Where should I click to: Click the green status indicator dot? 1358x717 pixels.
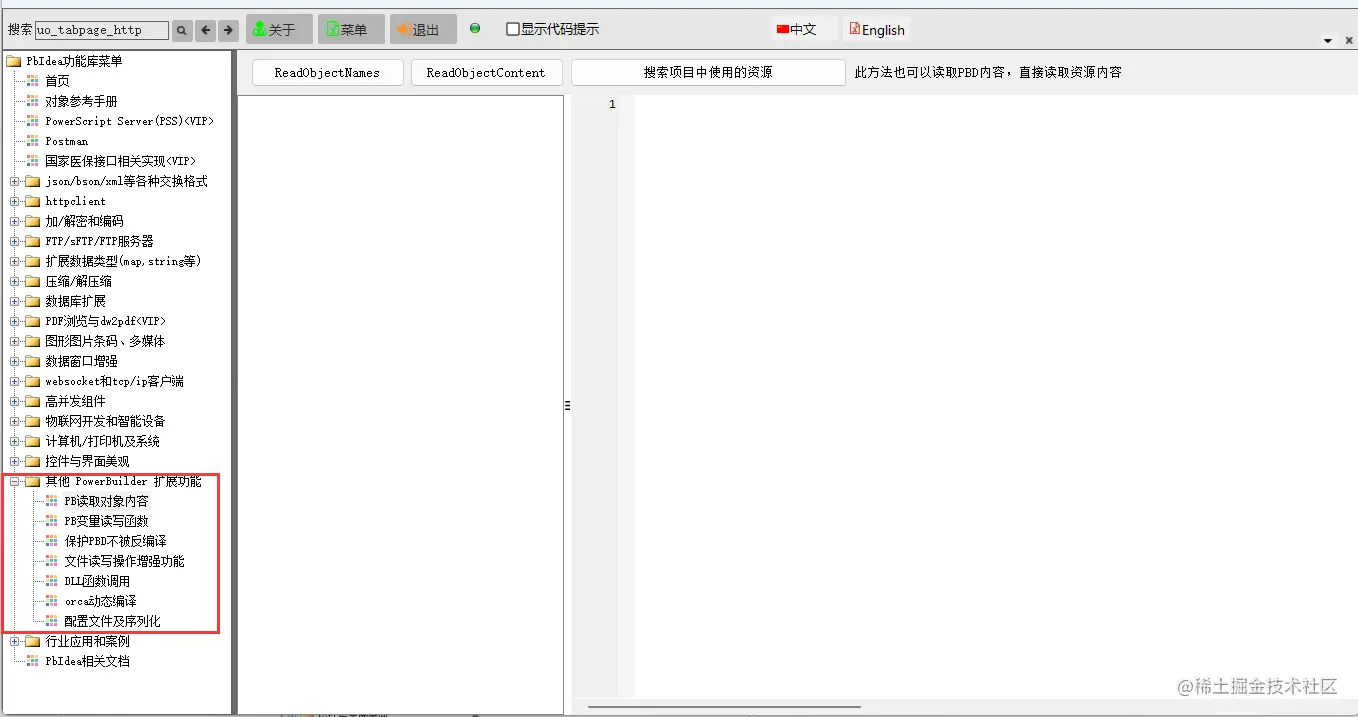[x=474, y=28]
